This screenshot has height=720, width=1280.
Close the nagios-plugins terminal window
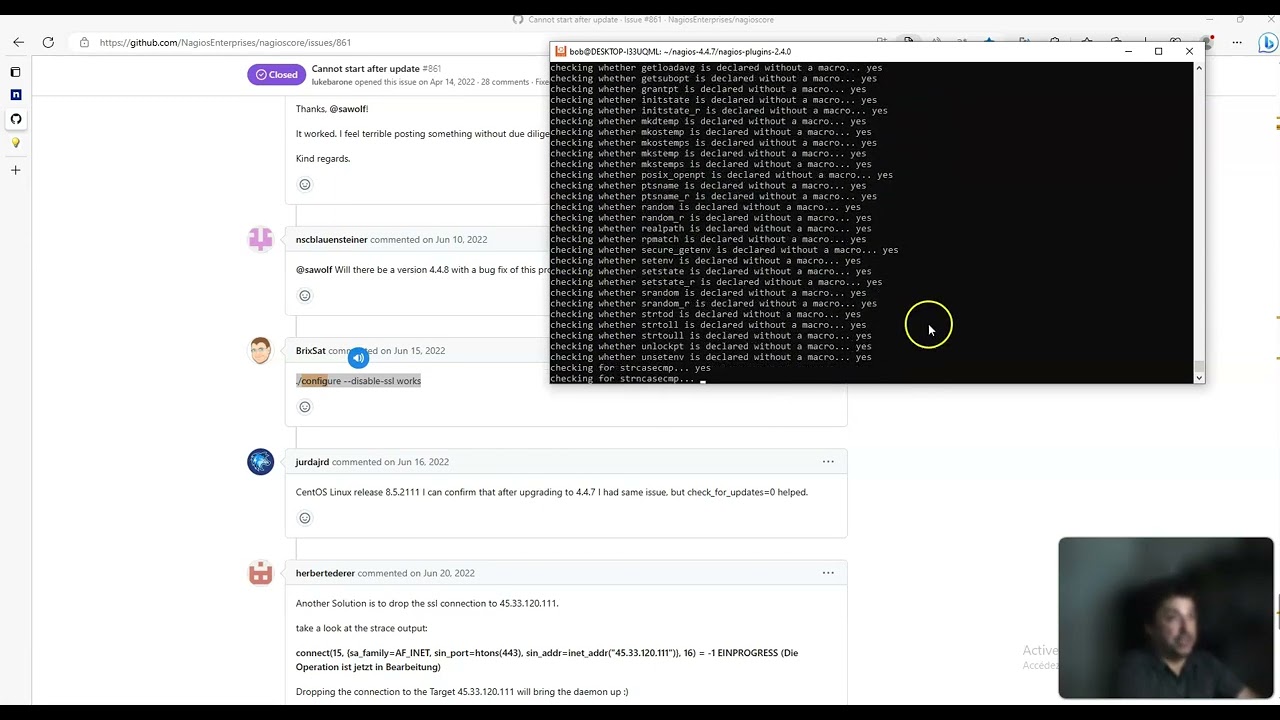coord(1189,51)
